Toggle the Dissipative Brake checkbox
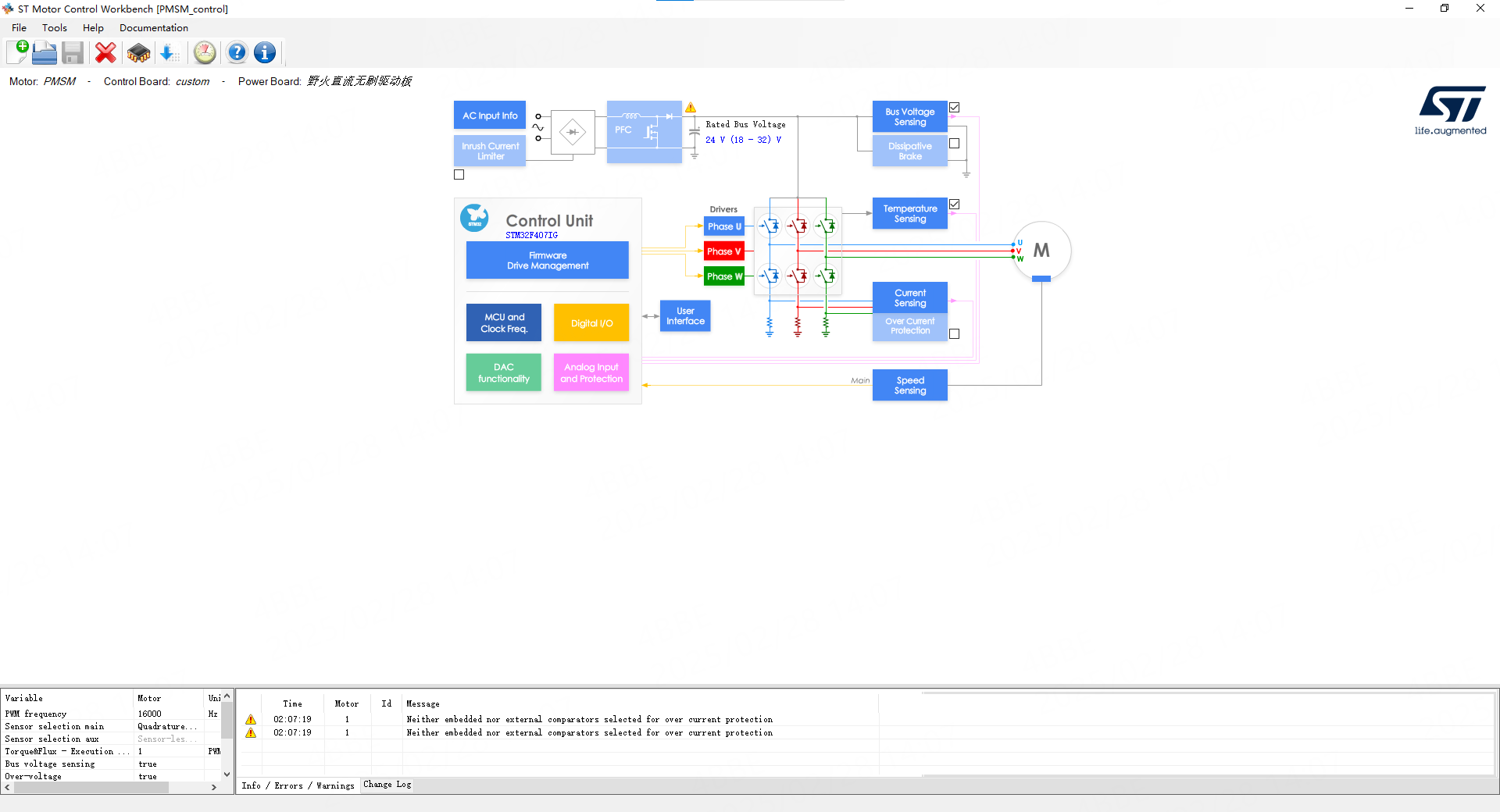Screen dimensions: 1500x812 coord(954,143)
